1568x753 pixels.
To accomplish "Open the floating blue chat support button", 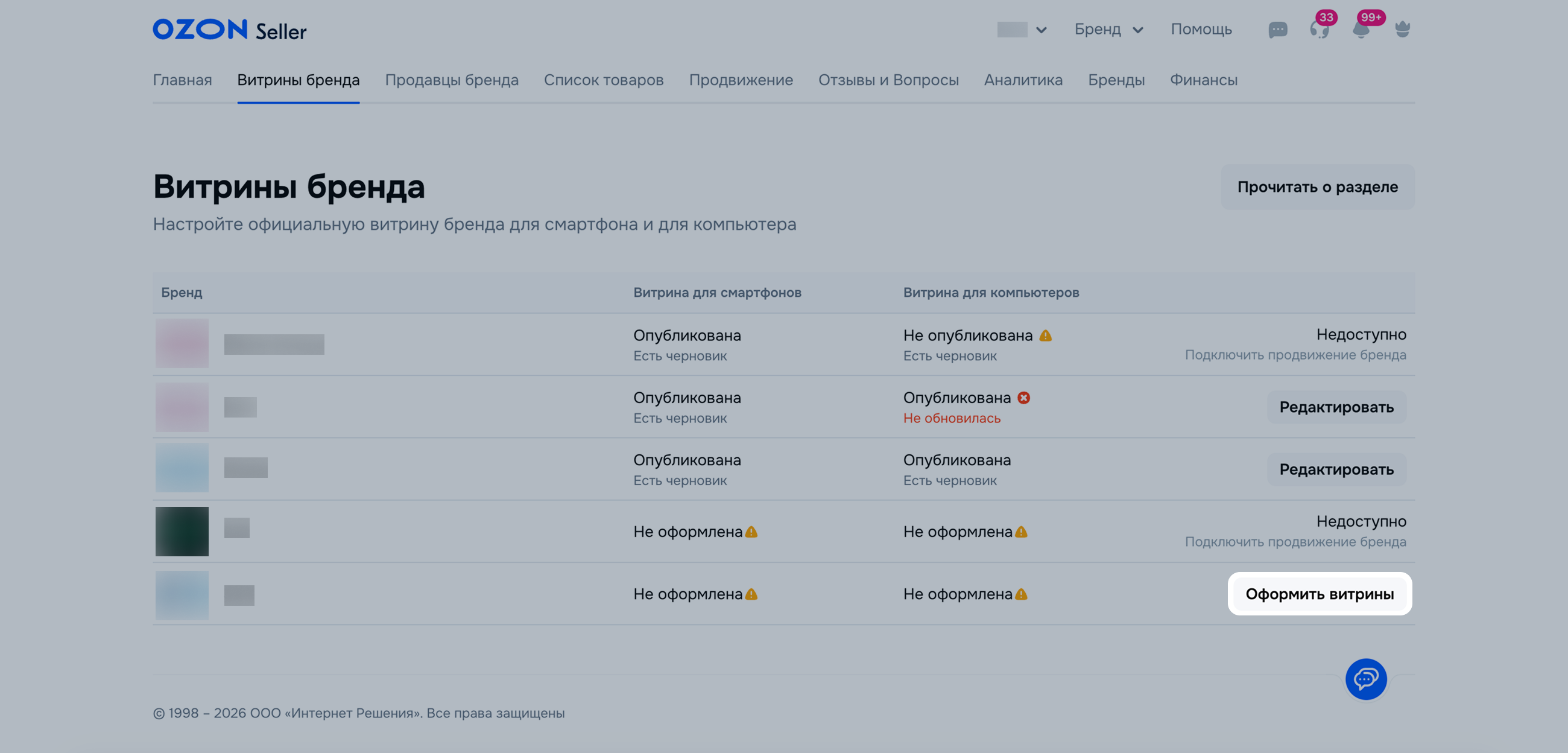I will (1366, 679).
